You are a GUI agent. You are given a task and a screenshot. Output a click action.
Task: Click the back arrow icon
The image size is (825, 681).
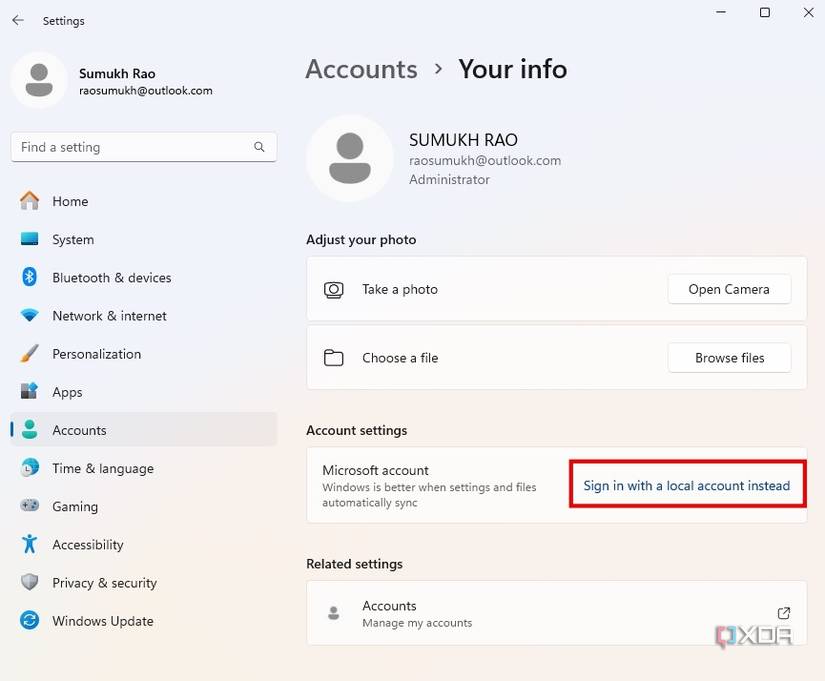pyautogui.click(x=18, y=20)
